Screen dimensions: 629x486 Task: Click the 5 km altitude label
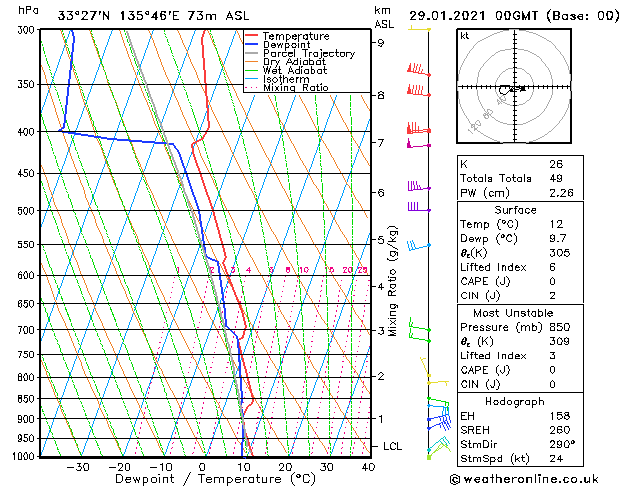(381, 240)
